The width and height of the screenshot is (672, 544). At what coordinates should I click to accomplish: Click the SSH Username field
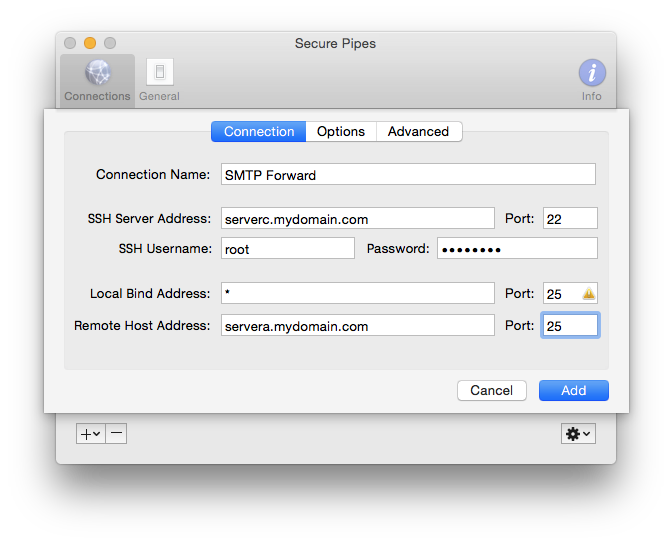tap(288, 248)
